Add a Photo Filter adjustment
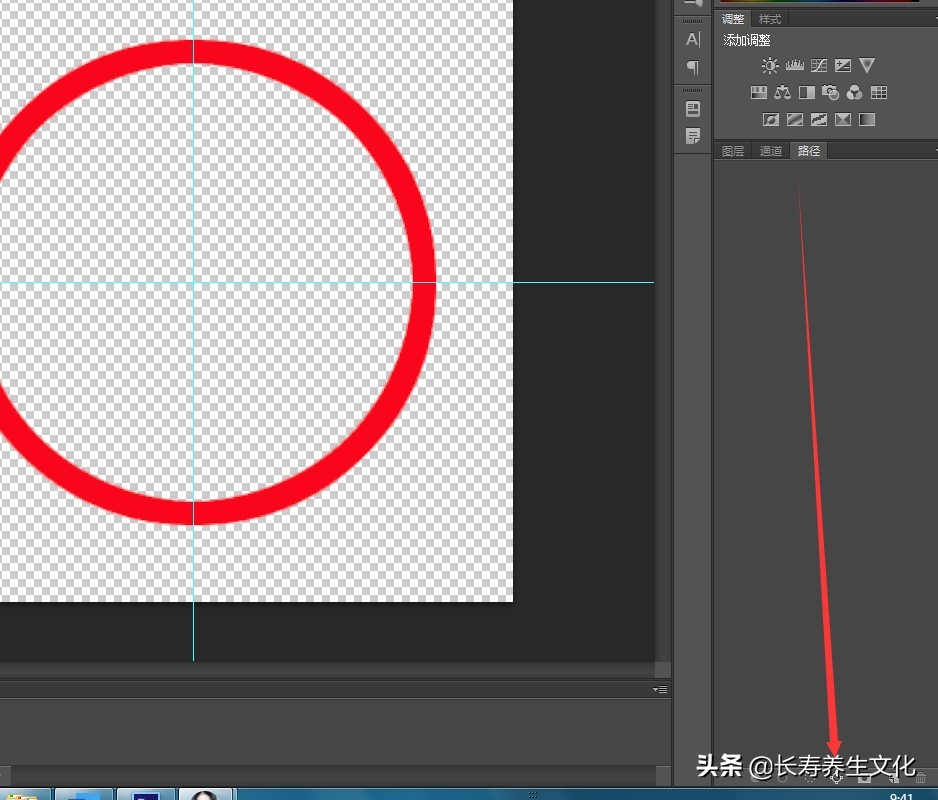Screen dimensions: 938x800 pos(831,92)
